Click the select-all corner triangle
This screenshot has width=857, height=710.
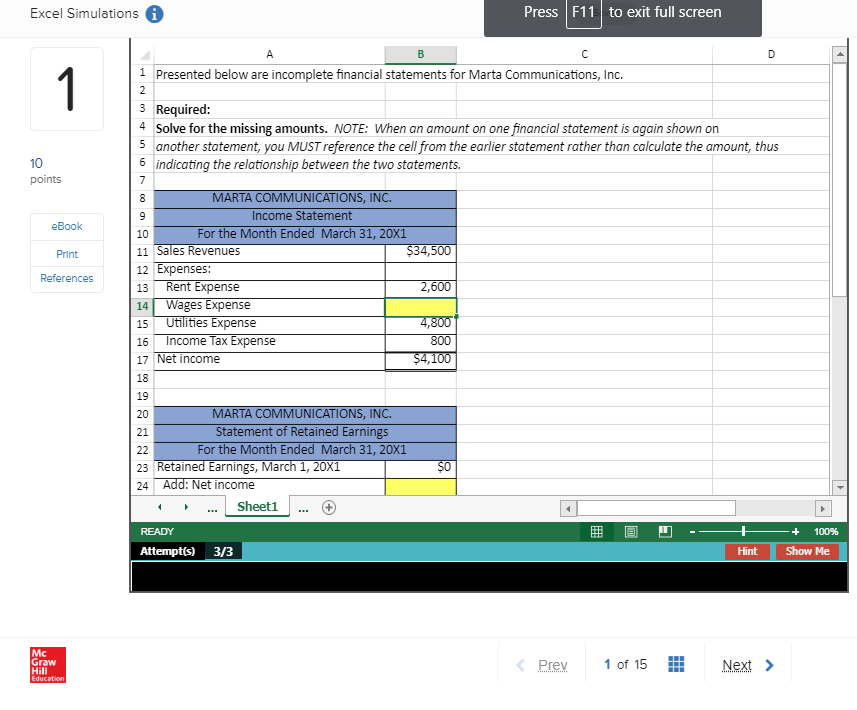(145, 55)
